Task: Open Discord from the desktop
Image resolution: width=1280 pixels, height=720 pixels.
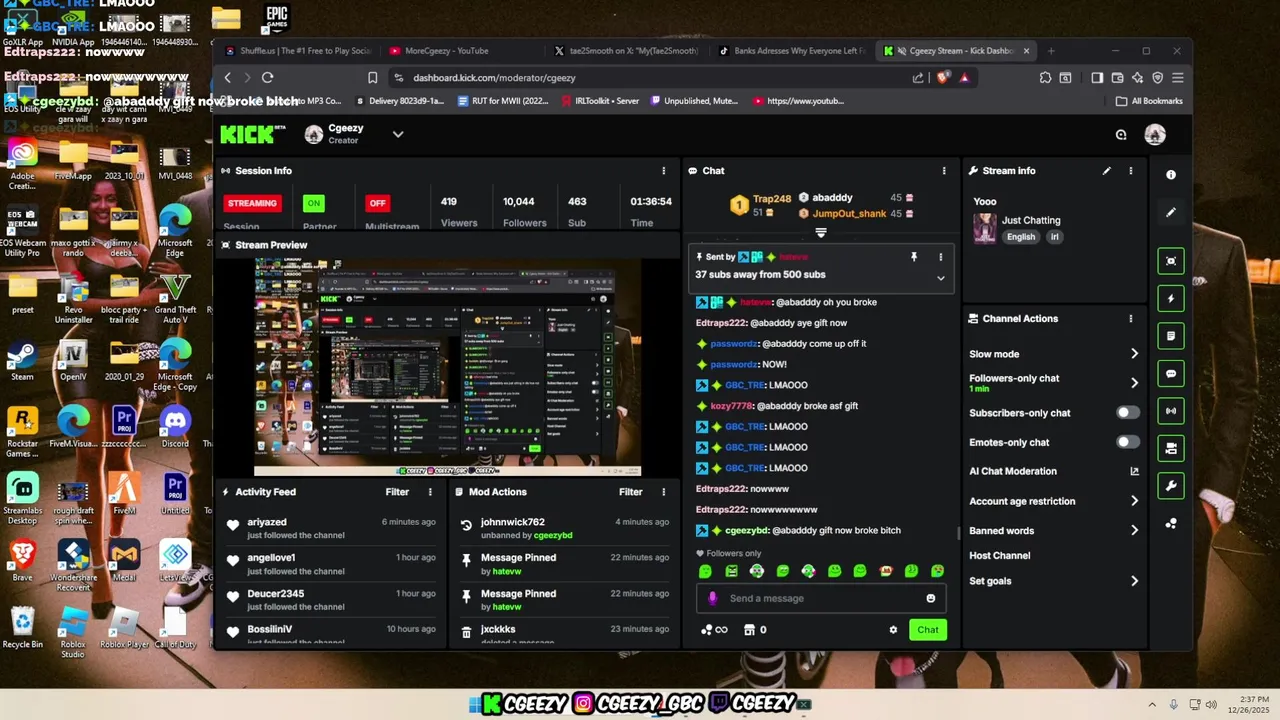Action: point(175,428)
